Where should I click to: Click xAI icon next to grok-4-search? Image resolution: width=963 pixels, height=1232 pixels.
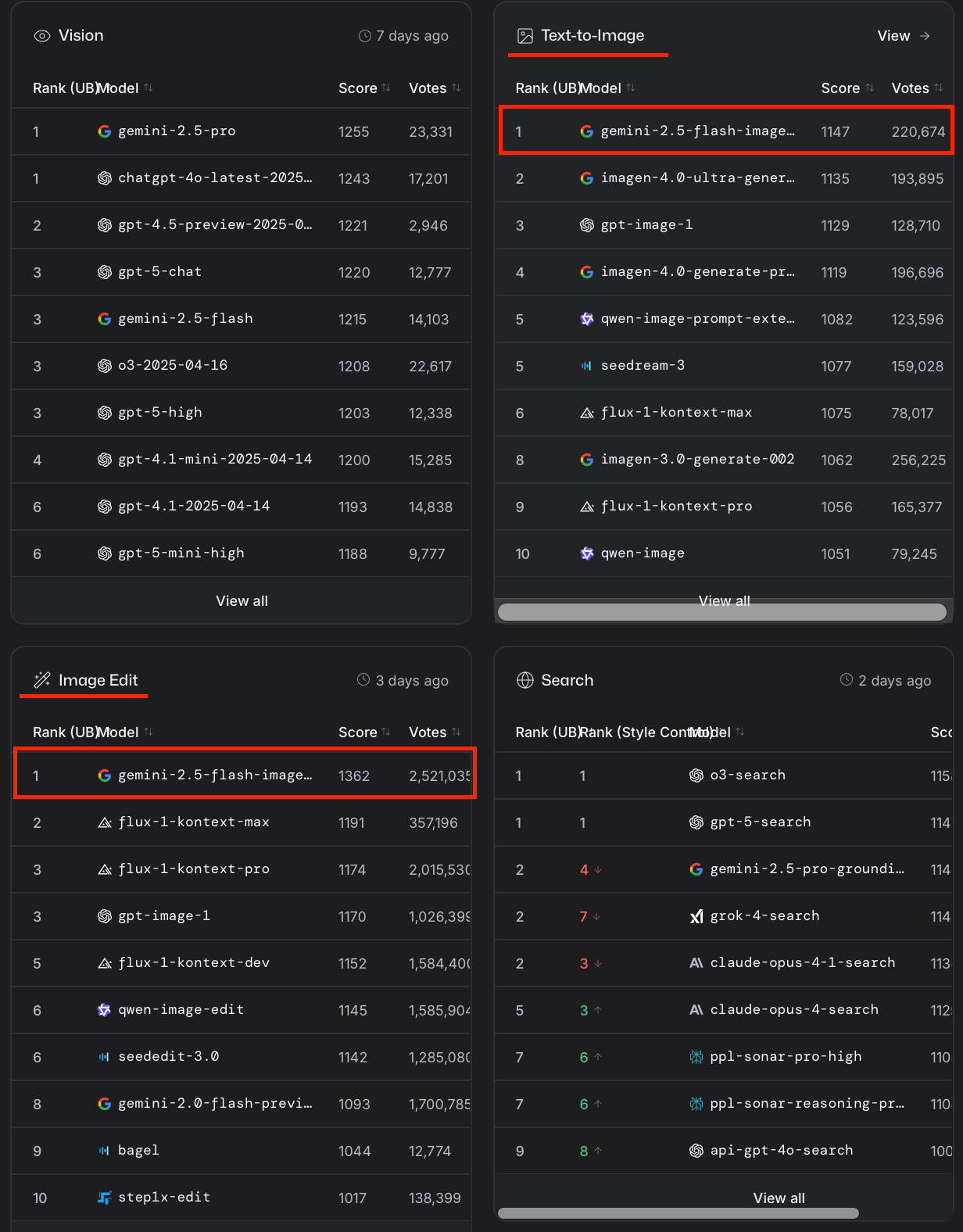[x=696, y=916]
